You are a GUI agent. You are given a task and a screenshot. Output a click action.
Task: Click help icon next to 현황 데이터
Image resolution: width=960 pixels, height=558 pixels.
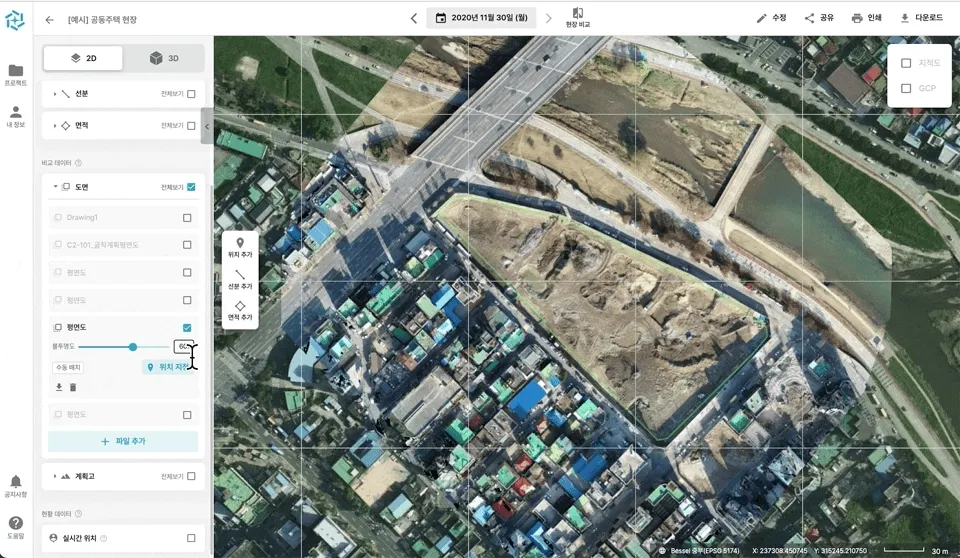pyautogui.click(x=78, y=514)
